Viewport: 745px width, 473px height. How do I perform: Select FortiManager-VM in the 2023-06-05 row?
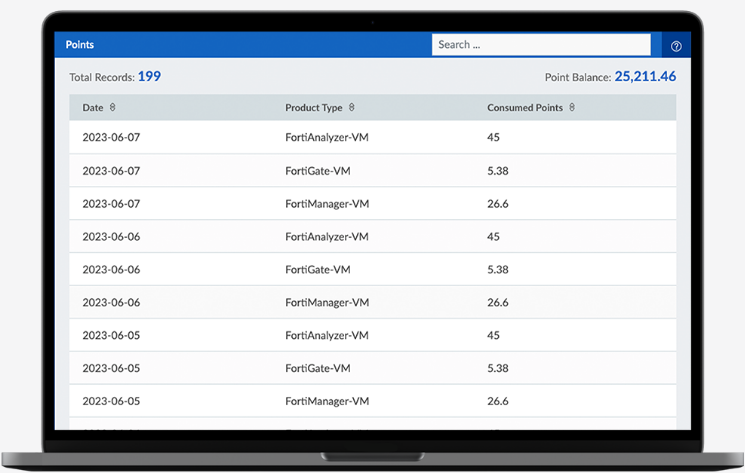click(327, 401)
